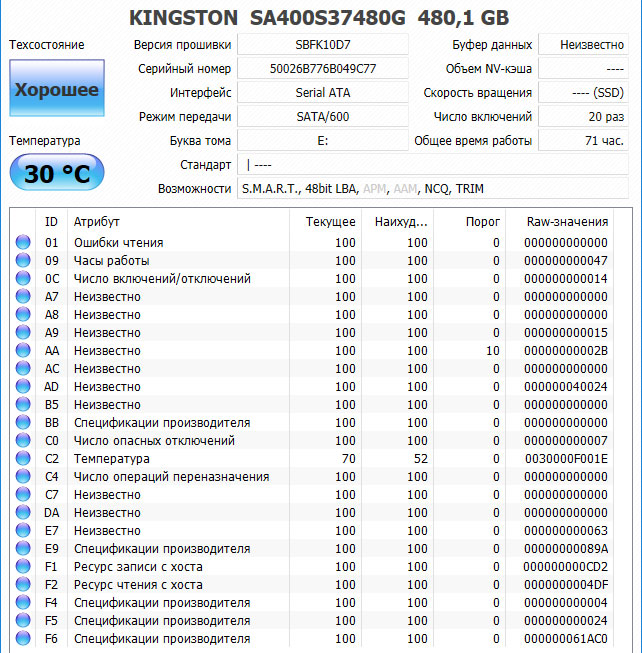642x653 pixels.
Task: Click status orb for row A7
Action: tap(23, 297)
